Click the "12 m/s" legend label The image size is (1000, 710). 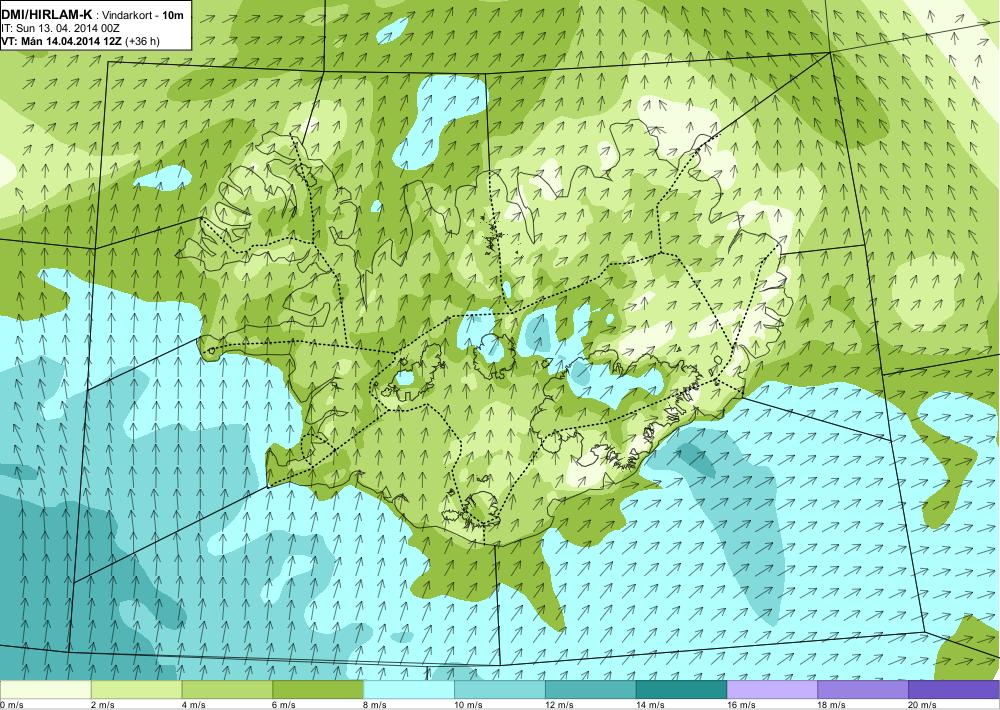560,705
